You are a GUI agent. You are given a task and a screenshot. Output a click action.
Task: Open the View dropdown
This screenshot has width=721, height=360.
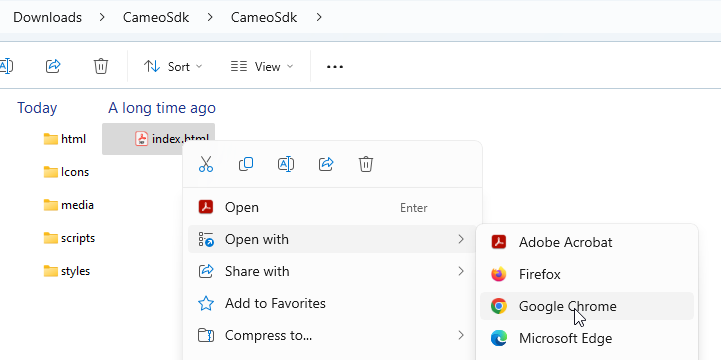pos(262,67)
